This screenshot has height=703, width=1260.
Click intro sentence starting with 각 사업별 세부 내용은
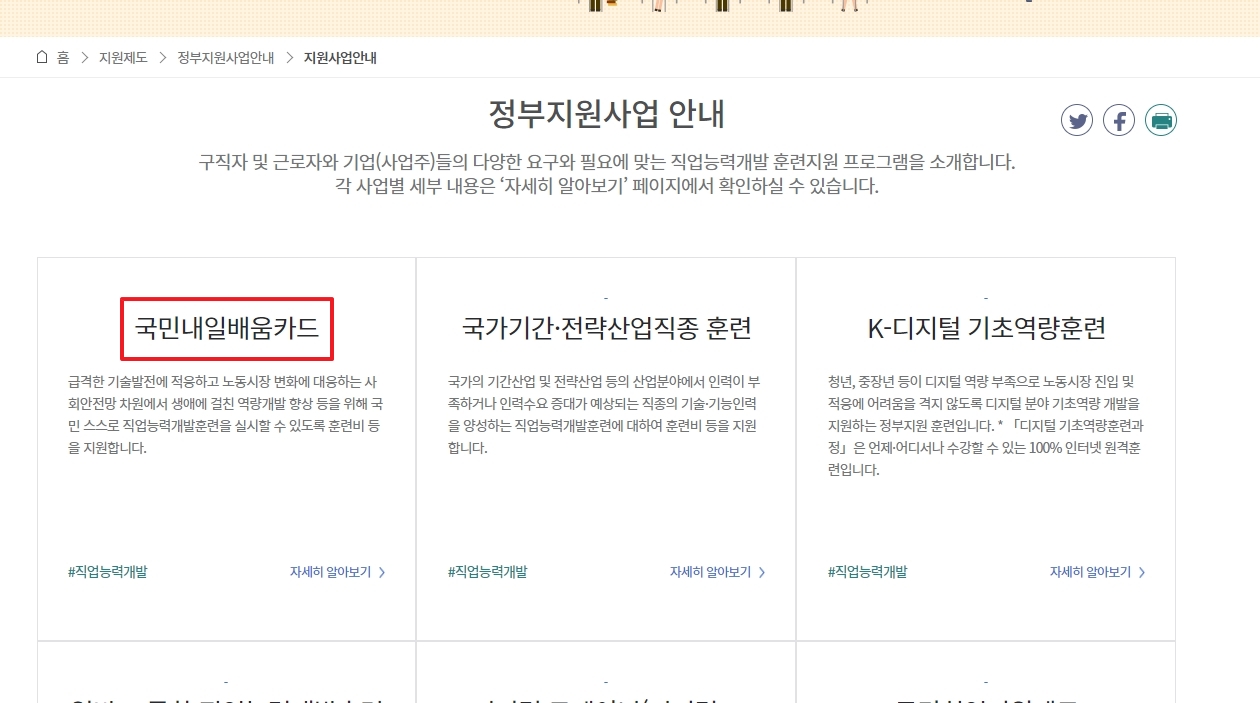(607, 186)
